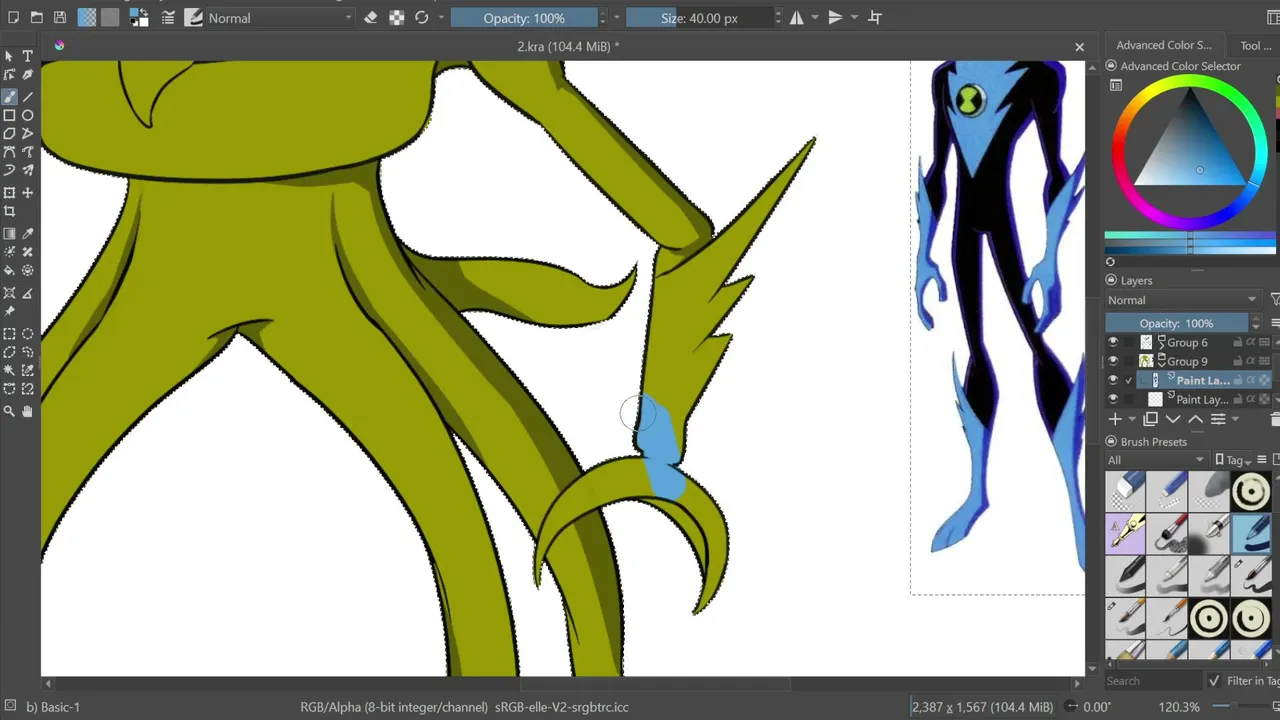Toggle wrap around mode
The width and height of the screenshot is (1280, 720).
(x=875, y=18)
